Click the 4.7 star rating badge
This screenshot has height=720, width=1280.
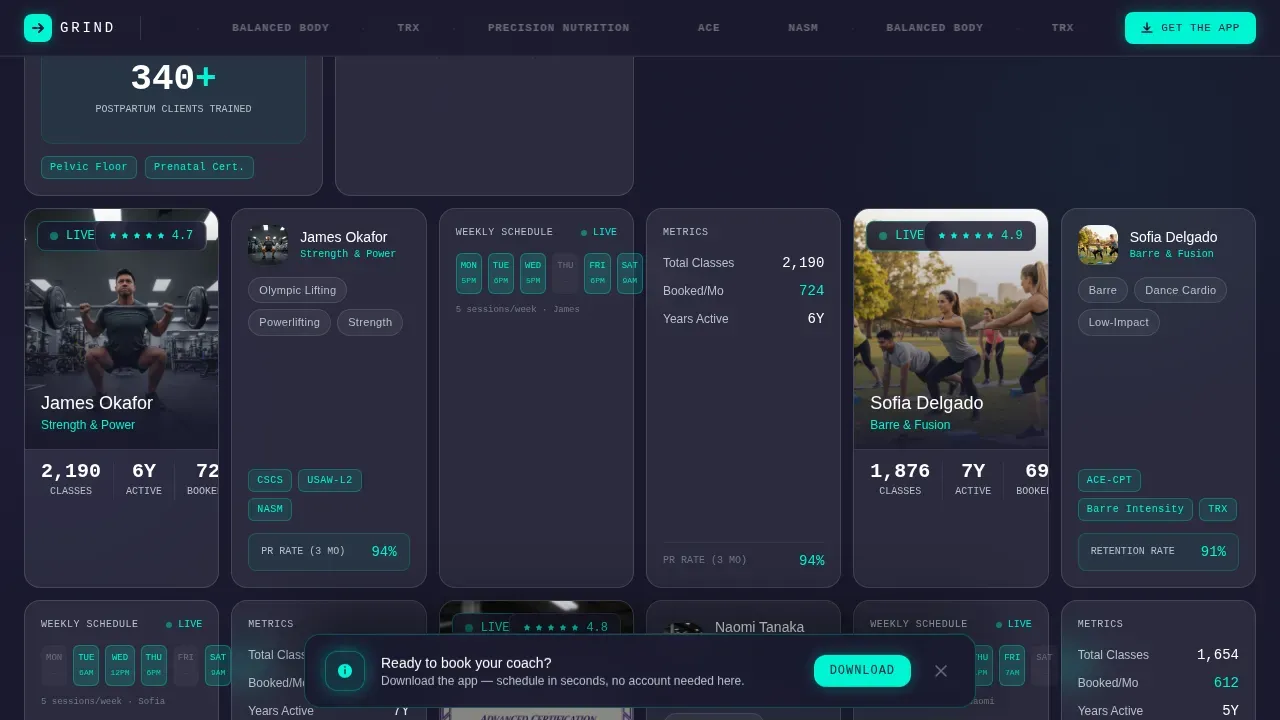click(151, 236)
